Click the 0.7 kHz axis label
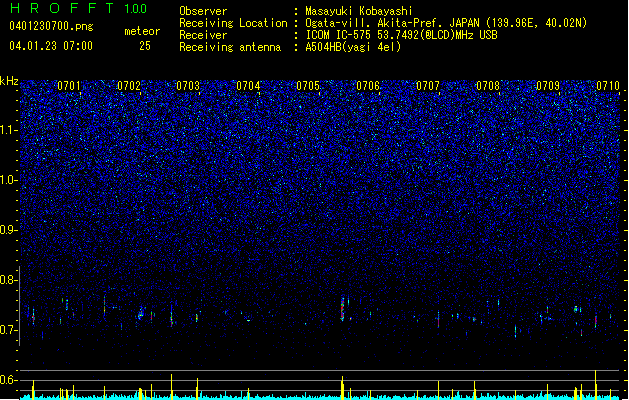Image resolution: width=629 pixels, height=400 pixels. click(x=9, y=330)
